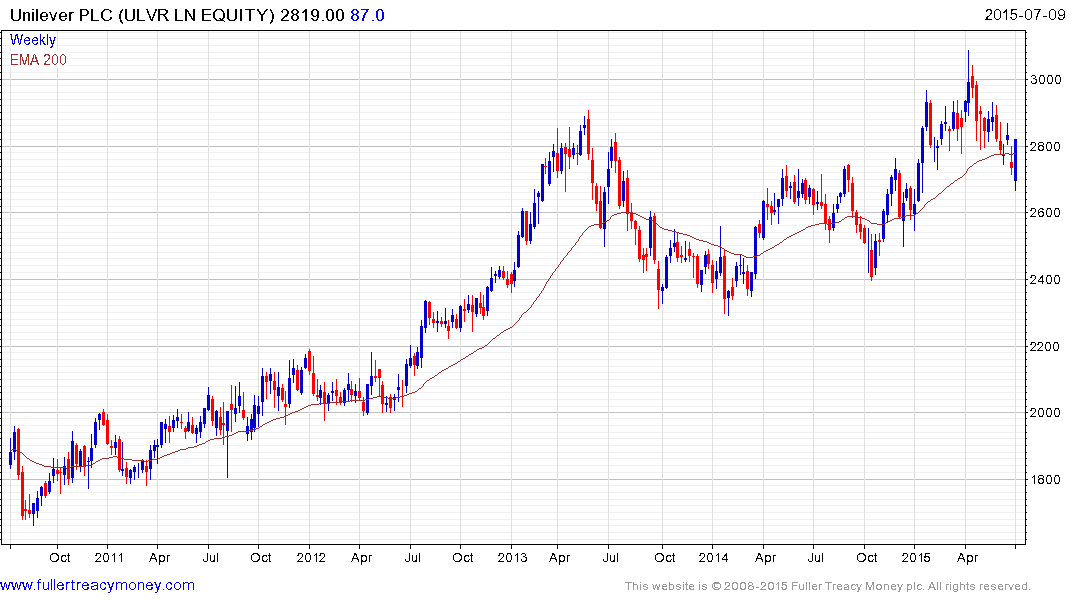Click the 2400 price axis label

(1046, 280)
